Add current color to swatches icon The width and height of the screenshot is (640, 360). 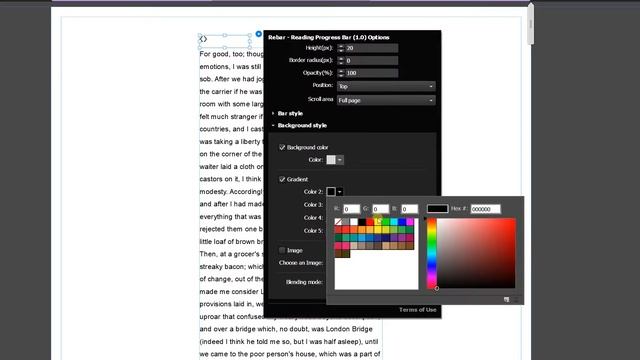click(506, 300)
